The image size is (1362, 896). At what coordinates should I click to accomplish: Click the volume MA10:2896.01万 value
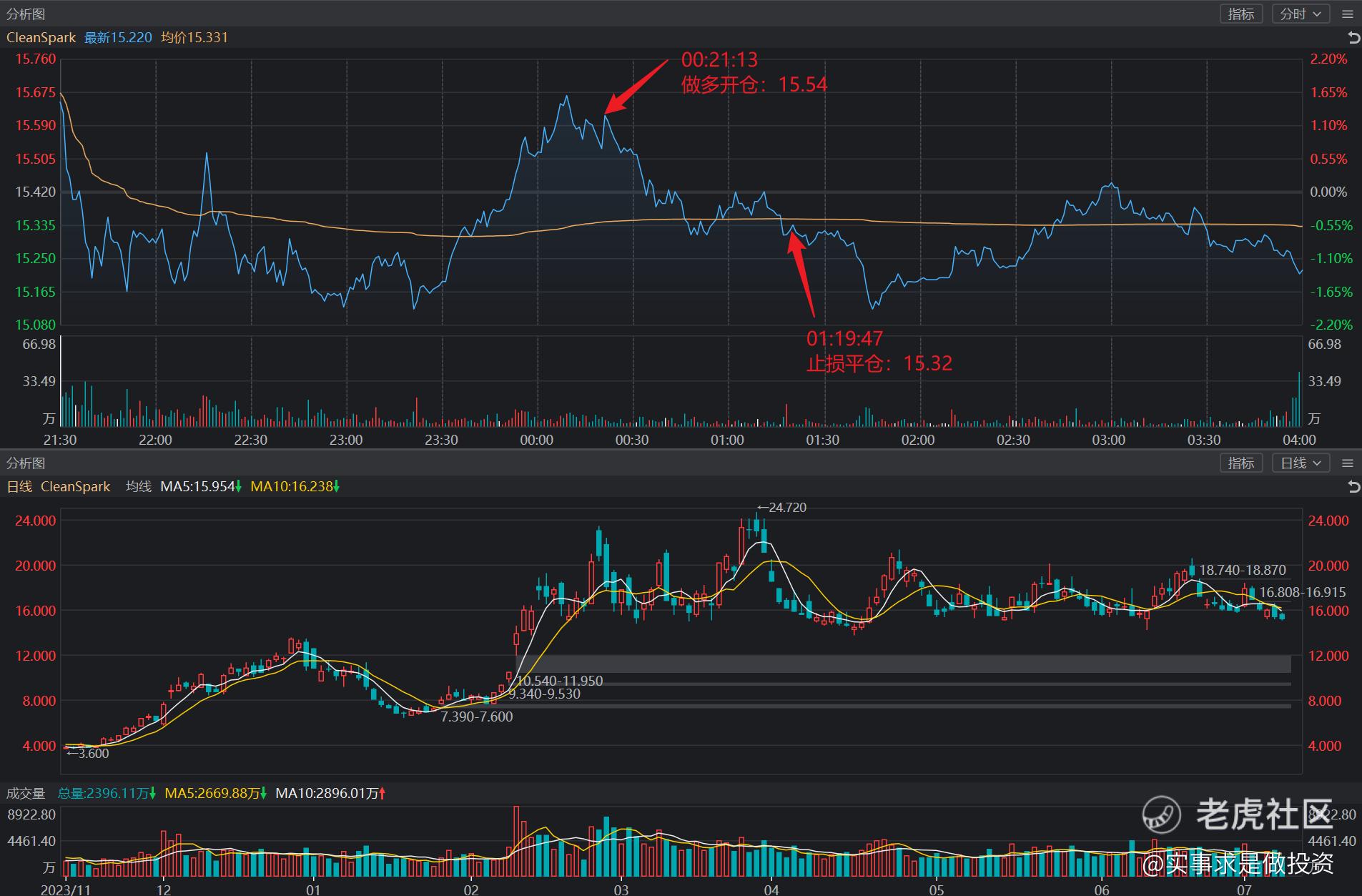pyautogui.click(x=330, y=793)
